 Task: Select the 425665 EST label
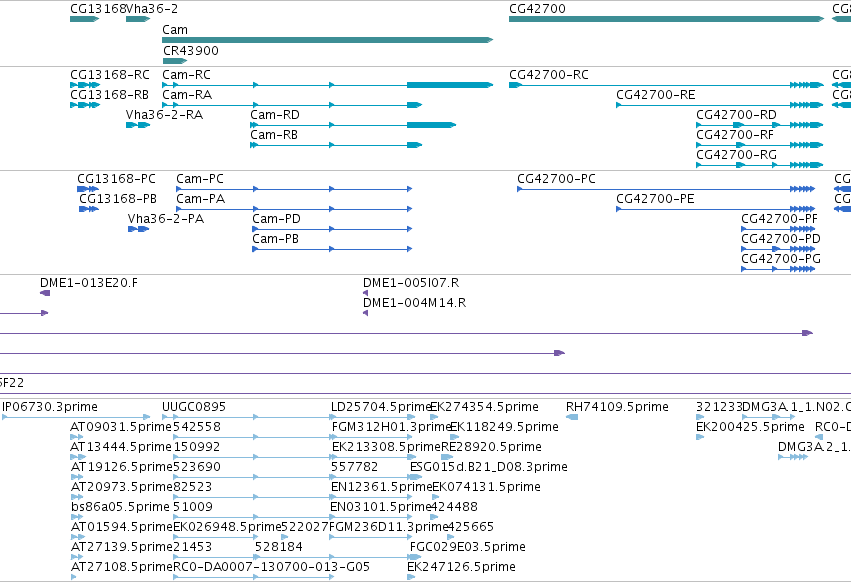point(471,528)
